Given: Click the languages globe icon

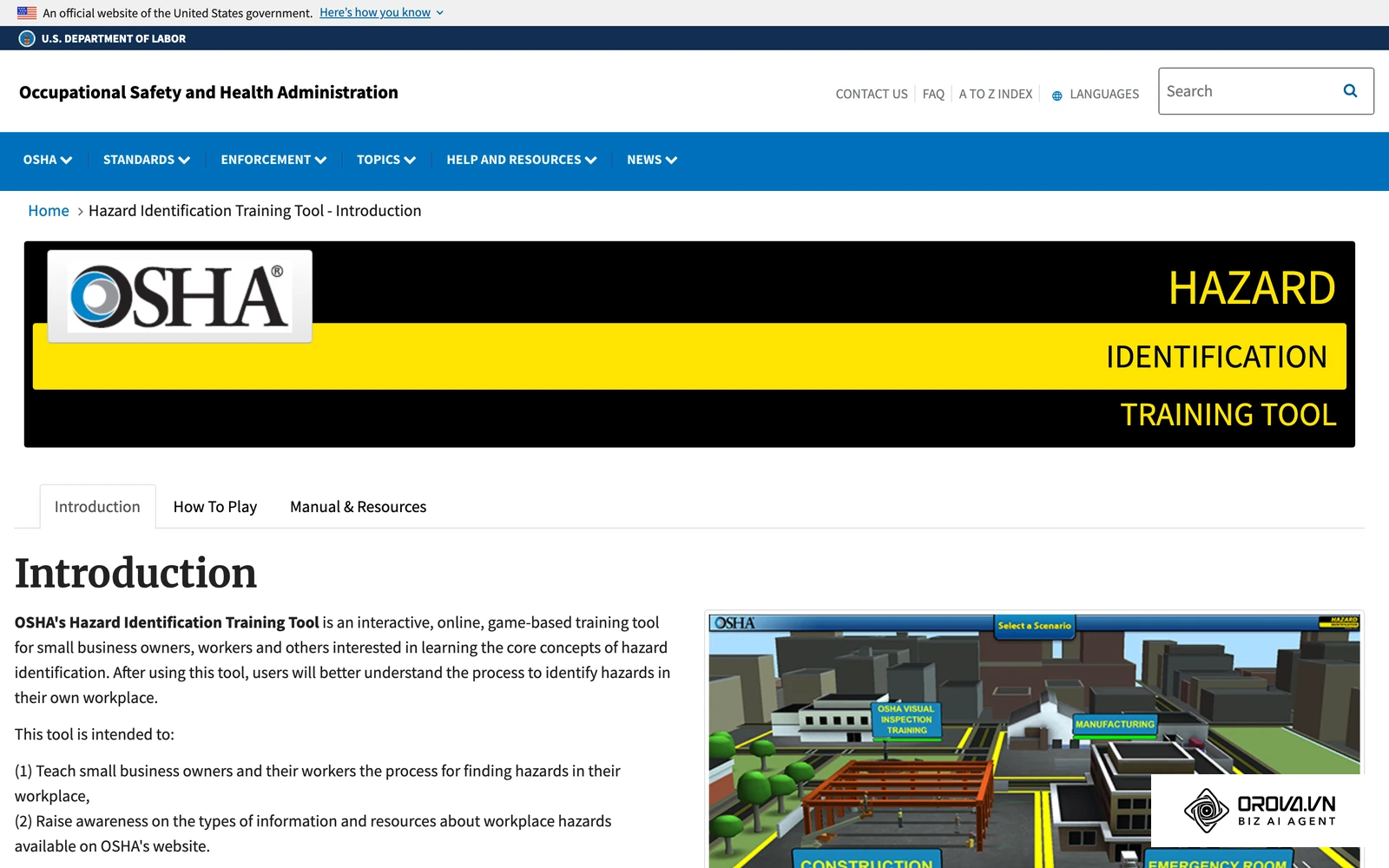Looking at the screenshot, I should point(1057,95).
